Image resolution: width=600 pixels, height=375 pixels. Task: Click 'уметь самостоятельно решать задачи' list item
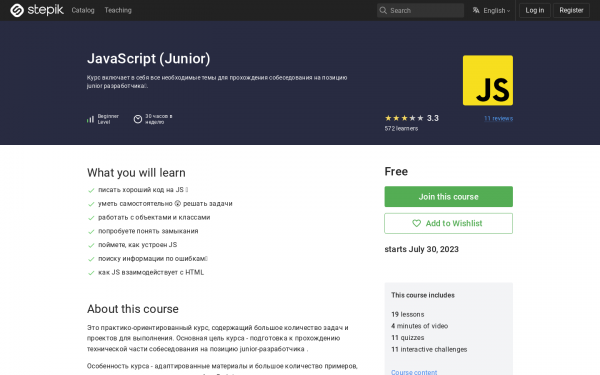[x=165, y=204]
